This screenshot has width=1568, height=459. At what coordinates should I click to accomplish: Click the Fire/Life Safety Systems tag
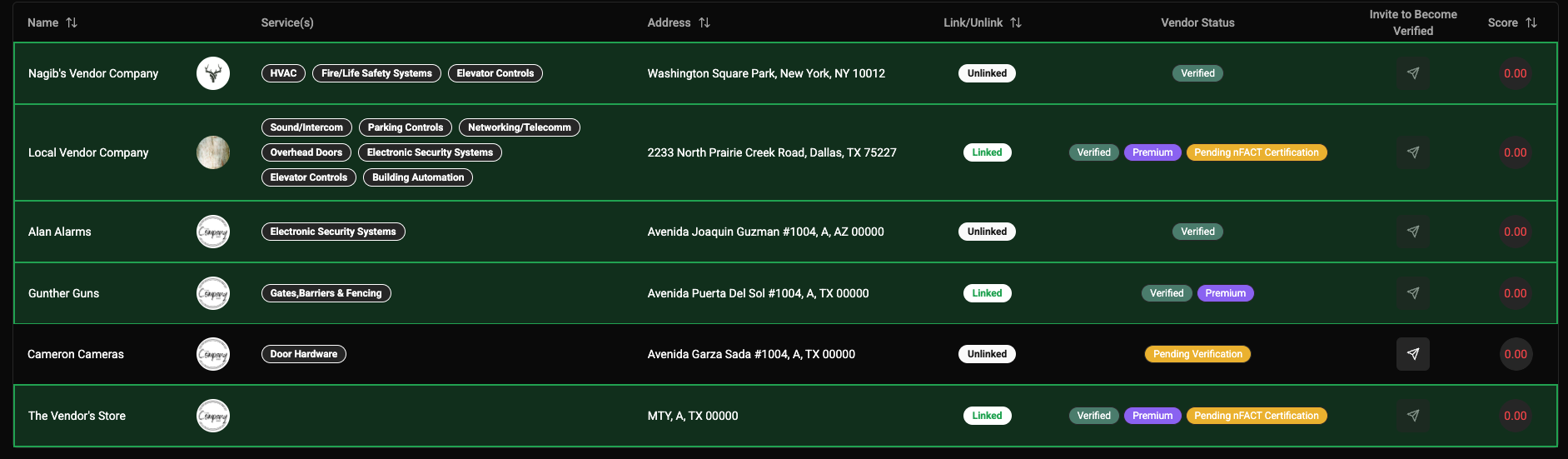[376, 73]
